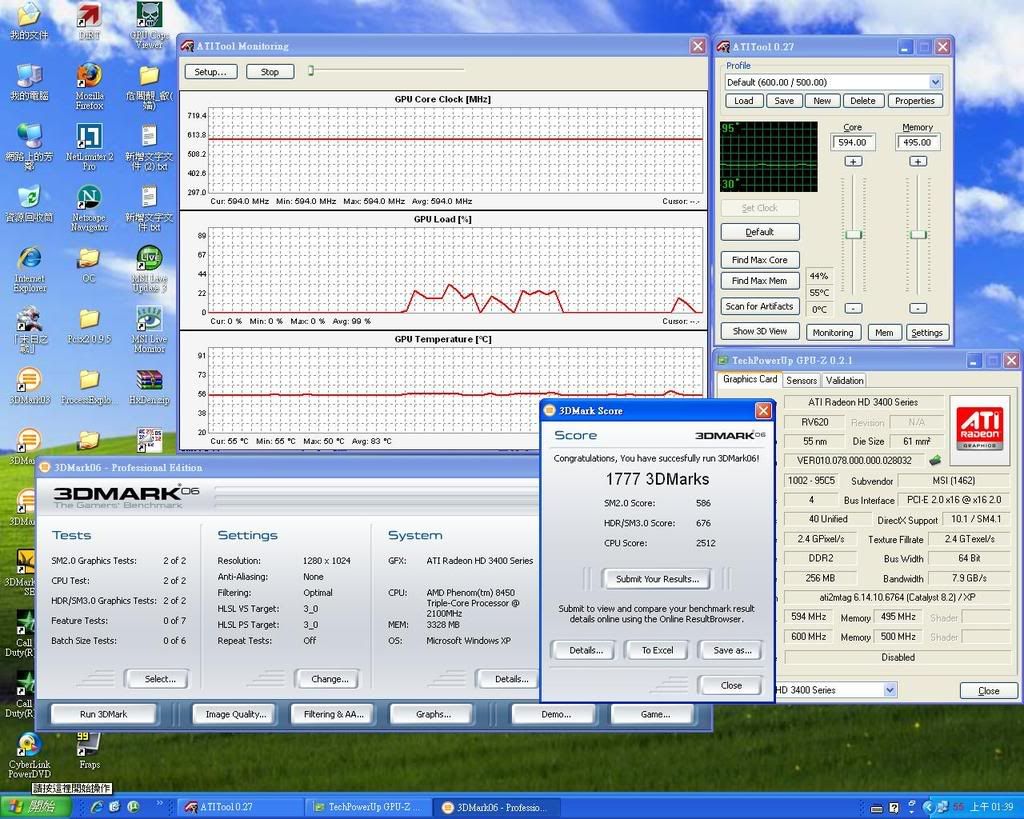Increase Core clock with the plus button
Image resolution: width=1024 pixels, height=819 pixels.
(x=853, y=161)
